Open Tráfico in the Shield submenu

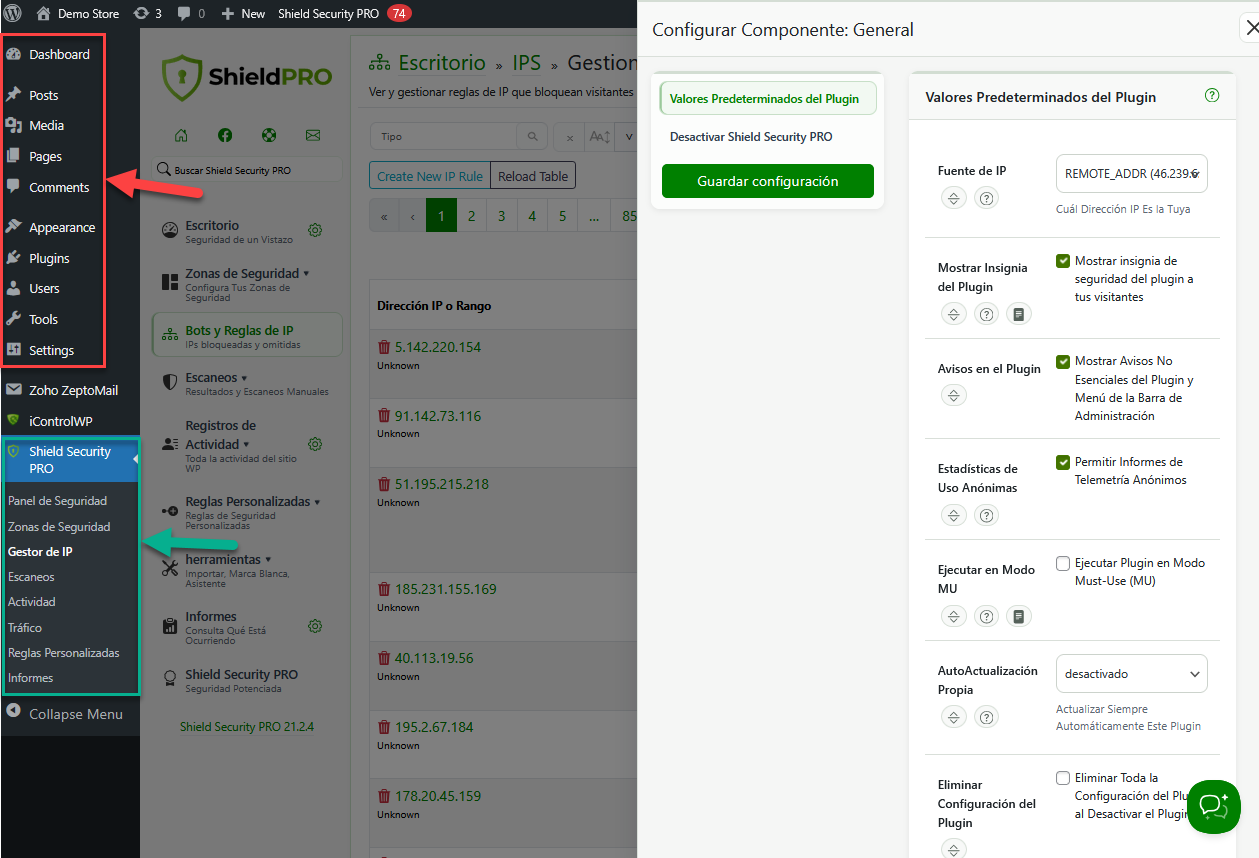(25, 627)
